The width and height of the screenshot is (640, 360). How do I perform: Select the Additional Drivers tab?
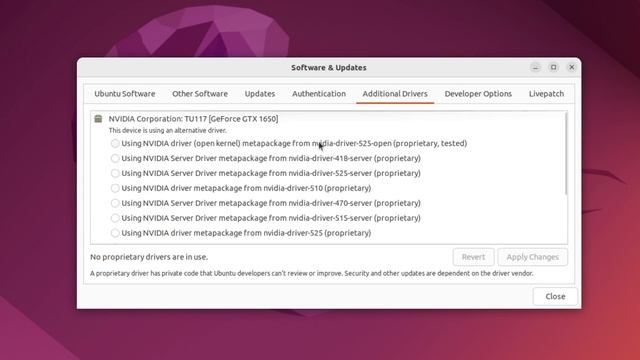click(395, 94)
